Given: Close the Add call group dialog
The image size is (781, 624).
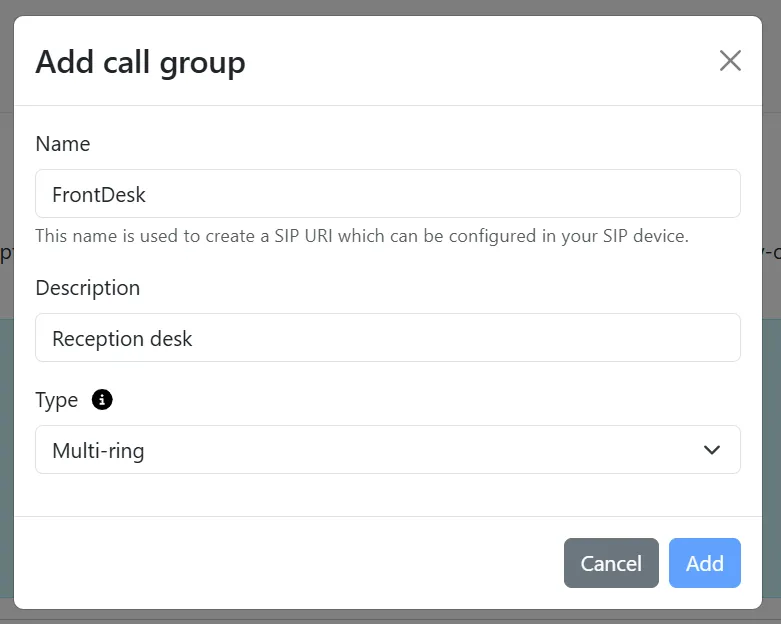Looking at the screenshot, I should [730, 61].
